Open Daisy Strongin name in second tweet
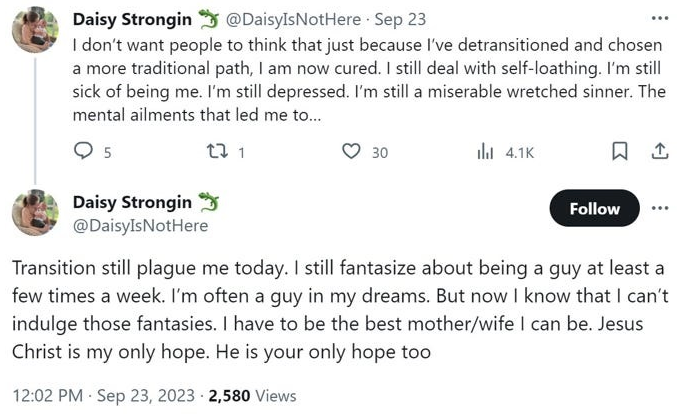Screen dimensions: 682x419 (x=132, y=202)
